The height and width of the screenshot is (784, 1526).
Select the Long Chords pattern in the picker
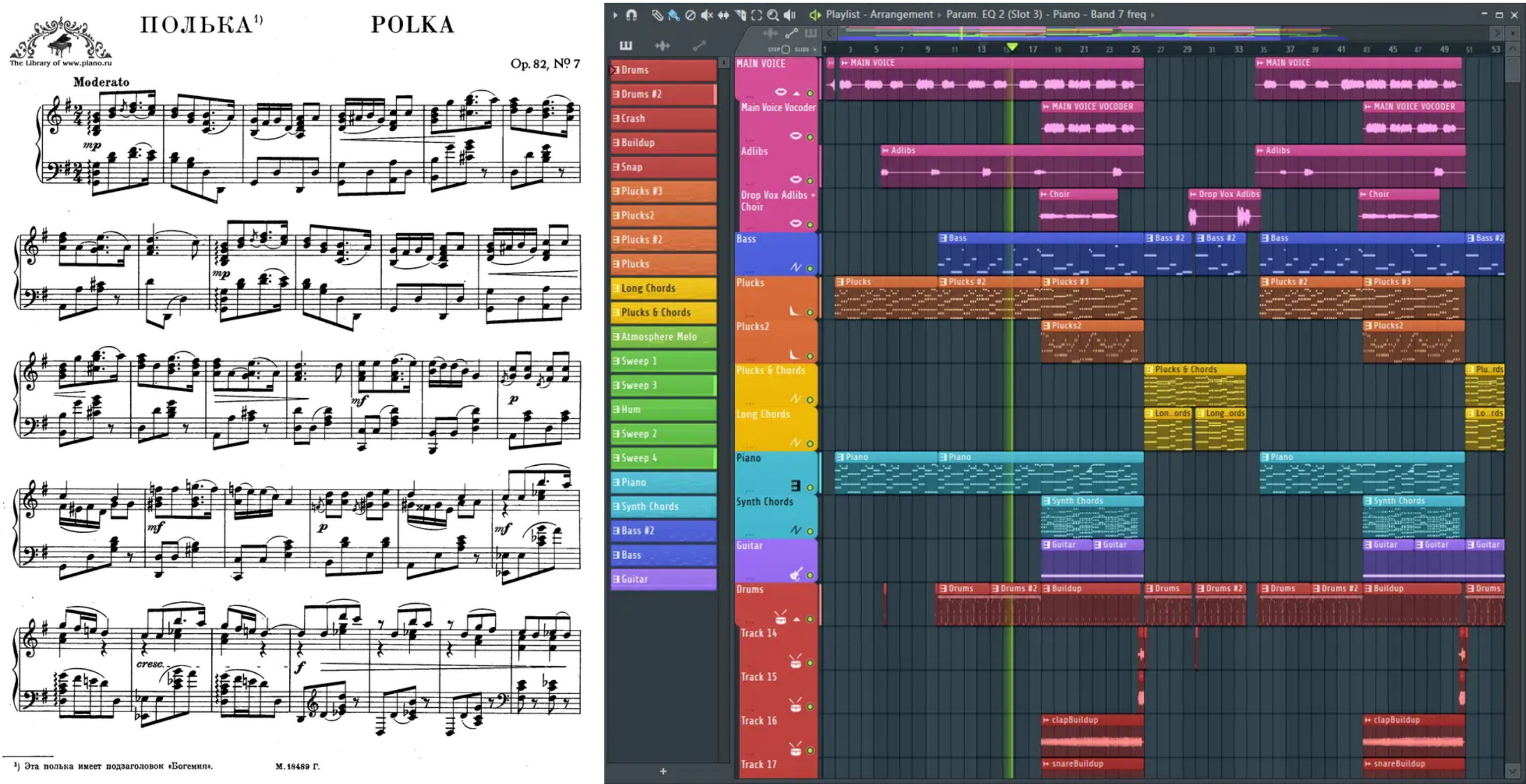(x=663, y=289)
